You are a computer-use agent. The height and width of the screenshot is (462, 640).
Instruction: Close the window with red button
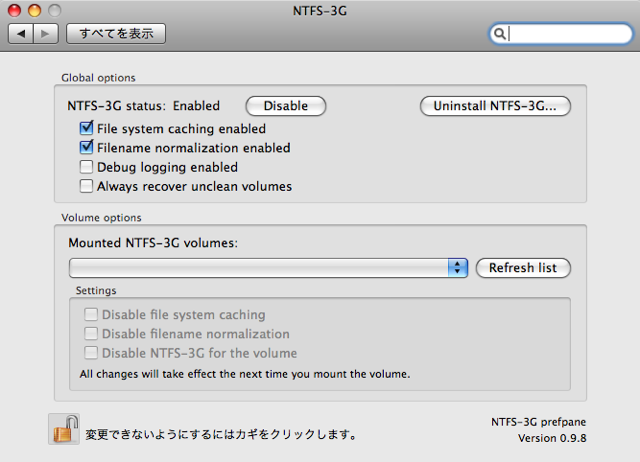[14, 11]
